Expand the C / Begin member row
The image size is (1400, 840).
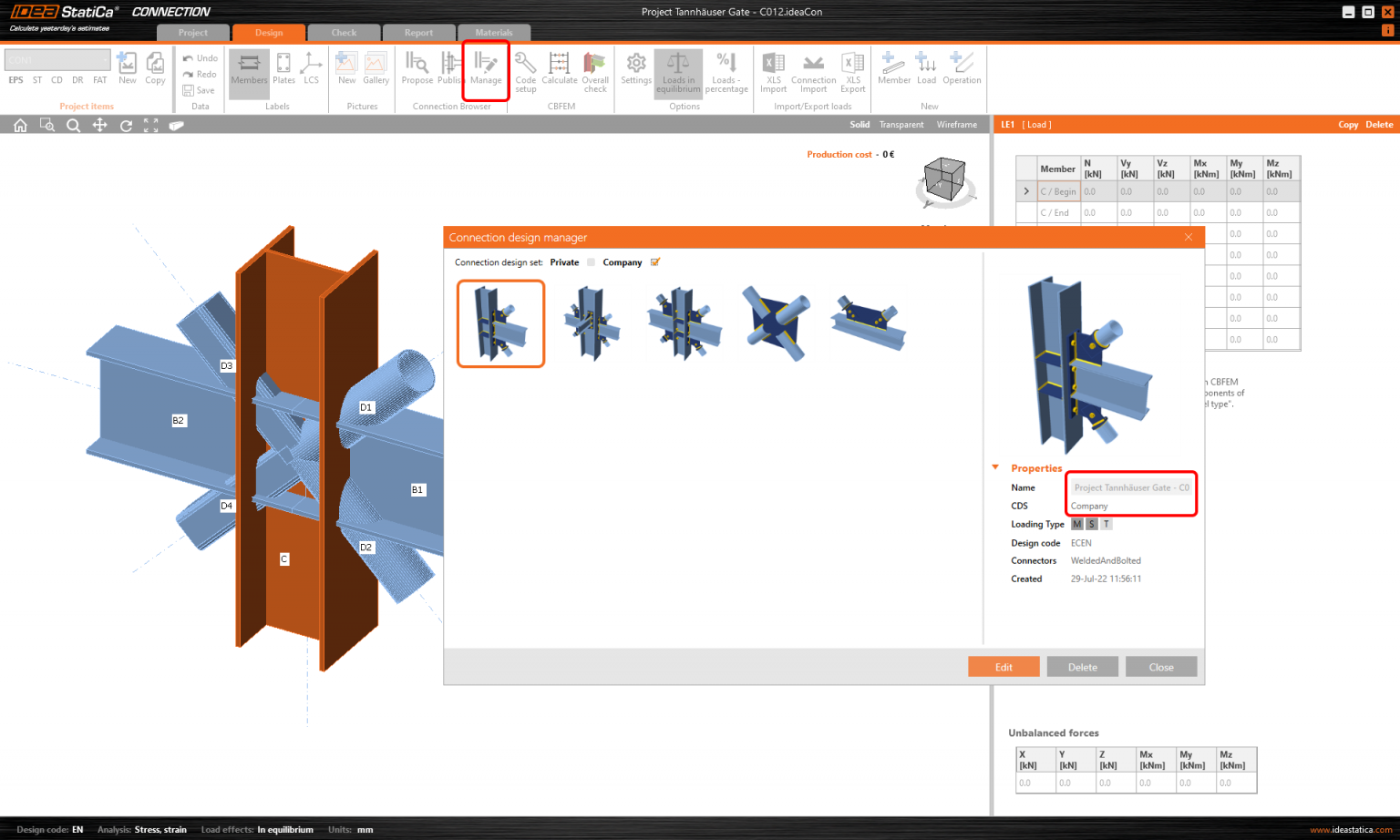pos(1026,190)
